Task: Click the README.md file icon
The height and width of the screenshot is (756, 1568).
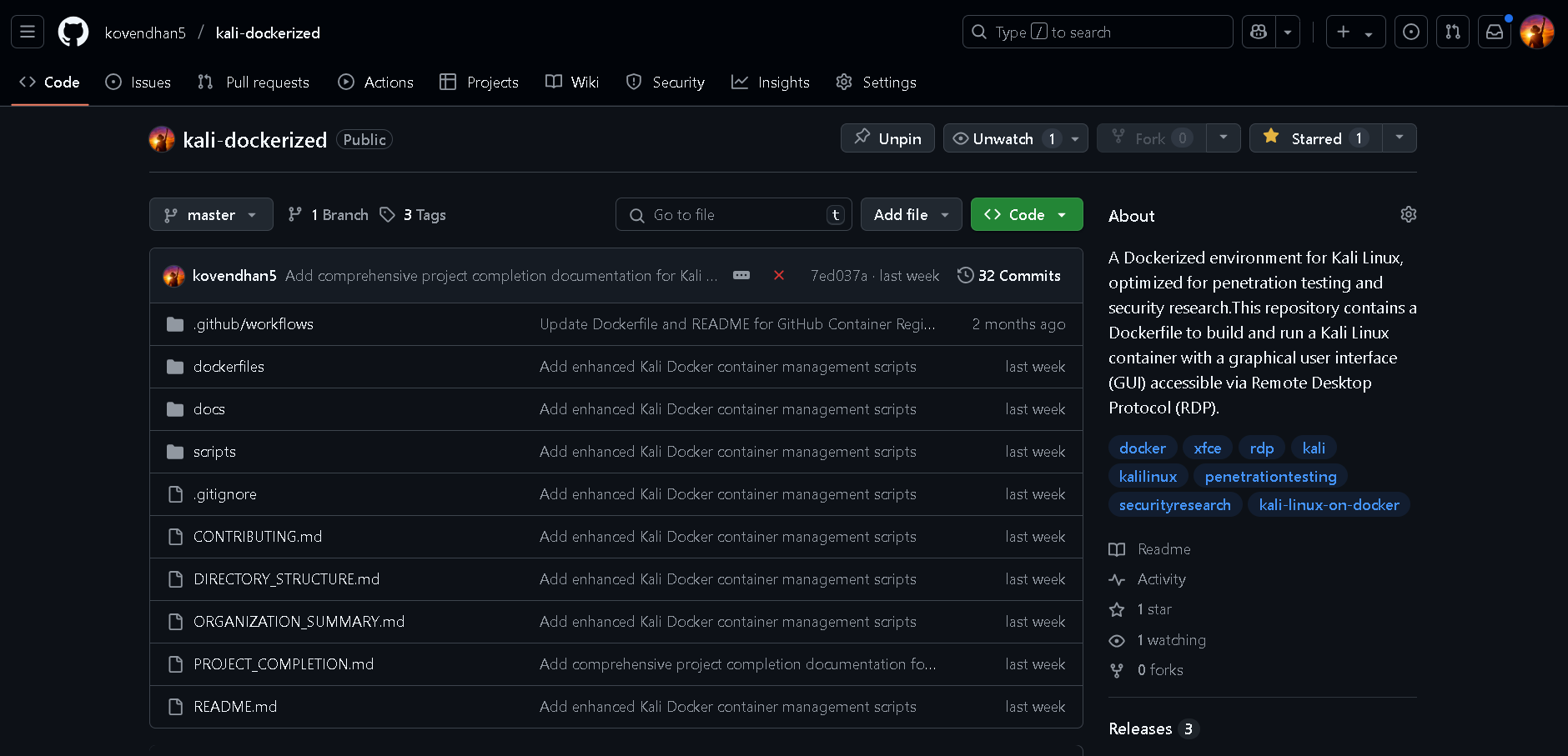Action: [x=175, y=707]
